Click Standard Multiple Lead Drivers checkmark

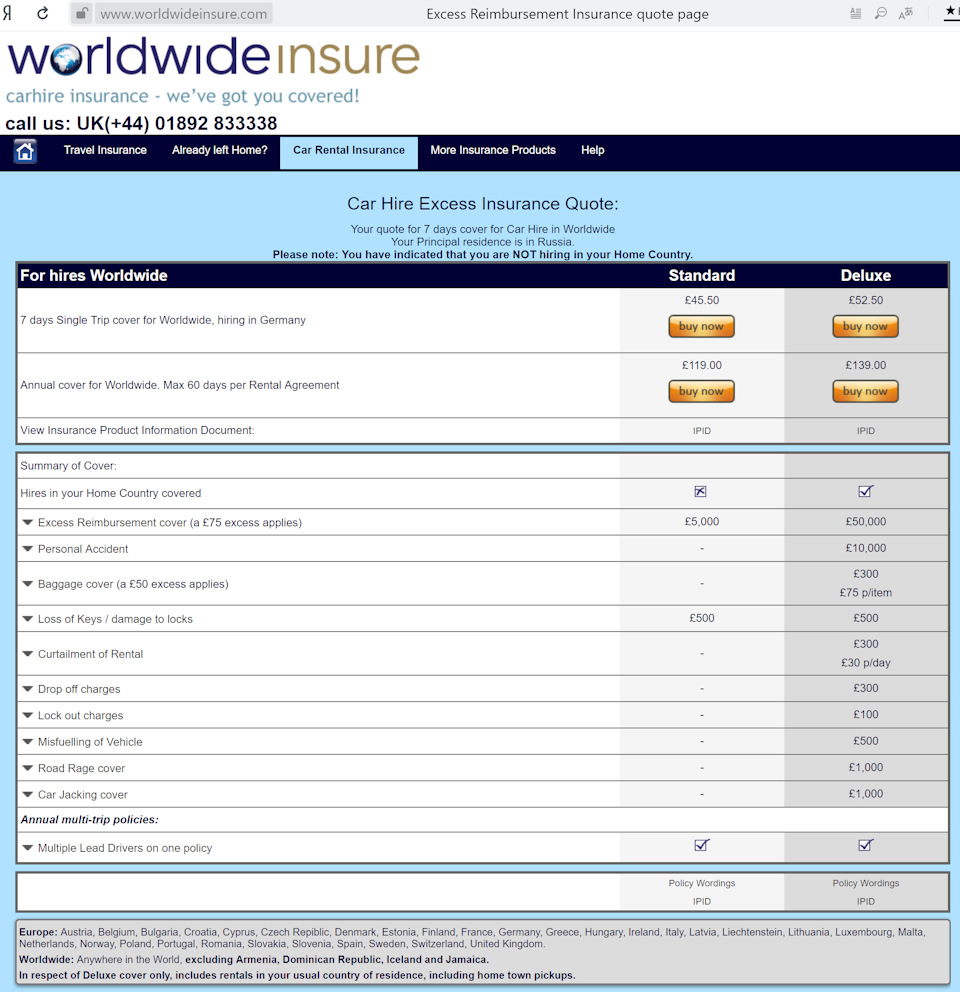pos(701,845)
